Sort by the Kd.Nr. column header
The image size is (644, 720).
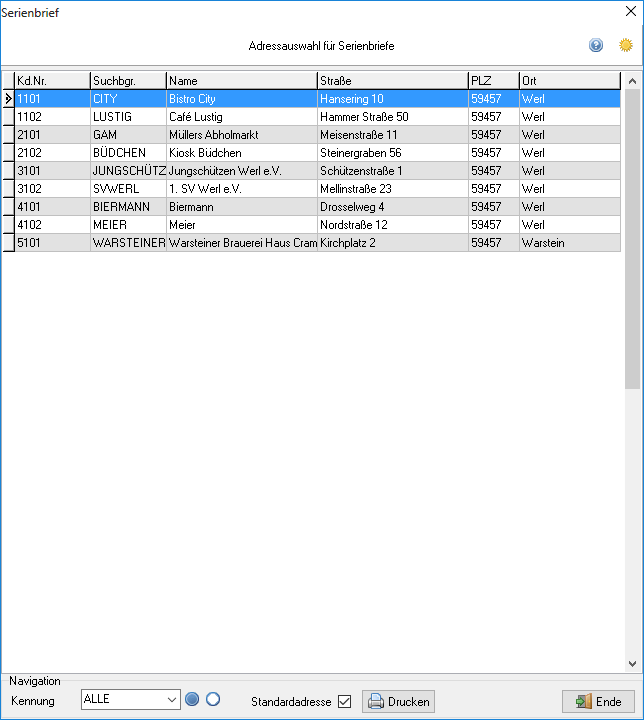52,81
